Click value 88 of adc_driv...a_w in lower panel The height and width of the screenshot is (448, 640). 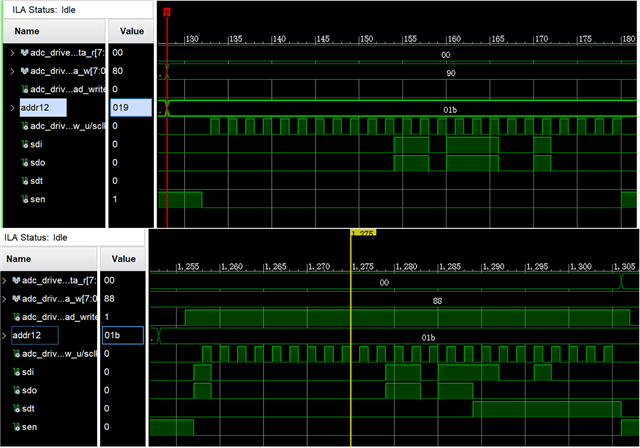point(109,299)
